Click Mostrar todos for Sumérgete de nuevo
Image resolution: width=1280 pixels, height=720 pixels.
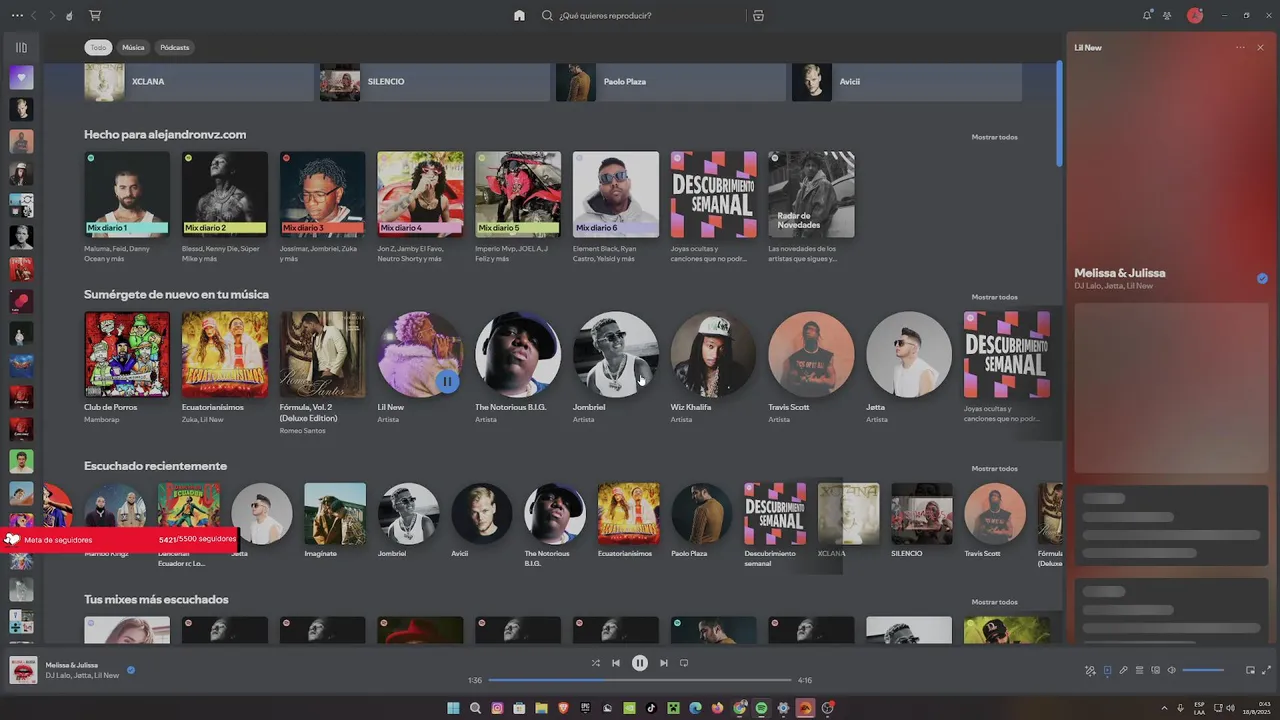pos(994,297)
